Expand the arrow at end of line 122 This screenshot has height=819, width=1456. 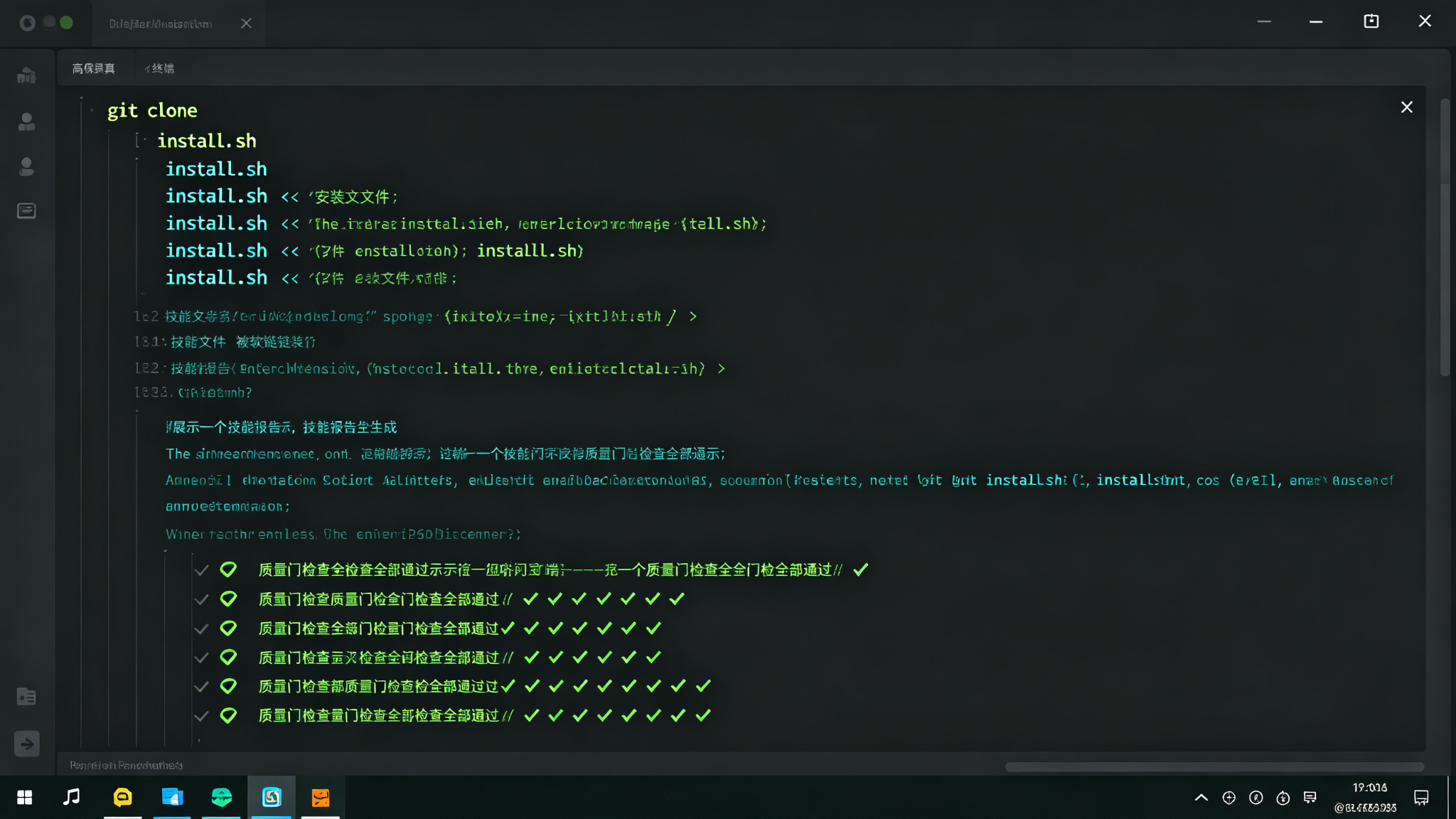(x=721, y=369)
